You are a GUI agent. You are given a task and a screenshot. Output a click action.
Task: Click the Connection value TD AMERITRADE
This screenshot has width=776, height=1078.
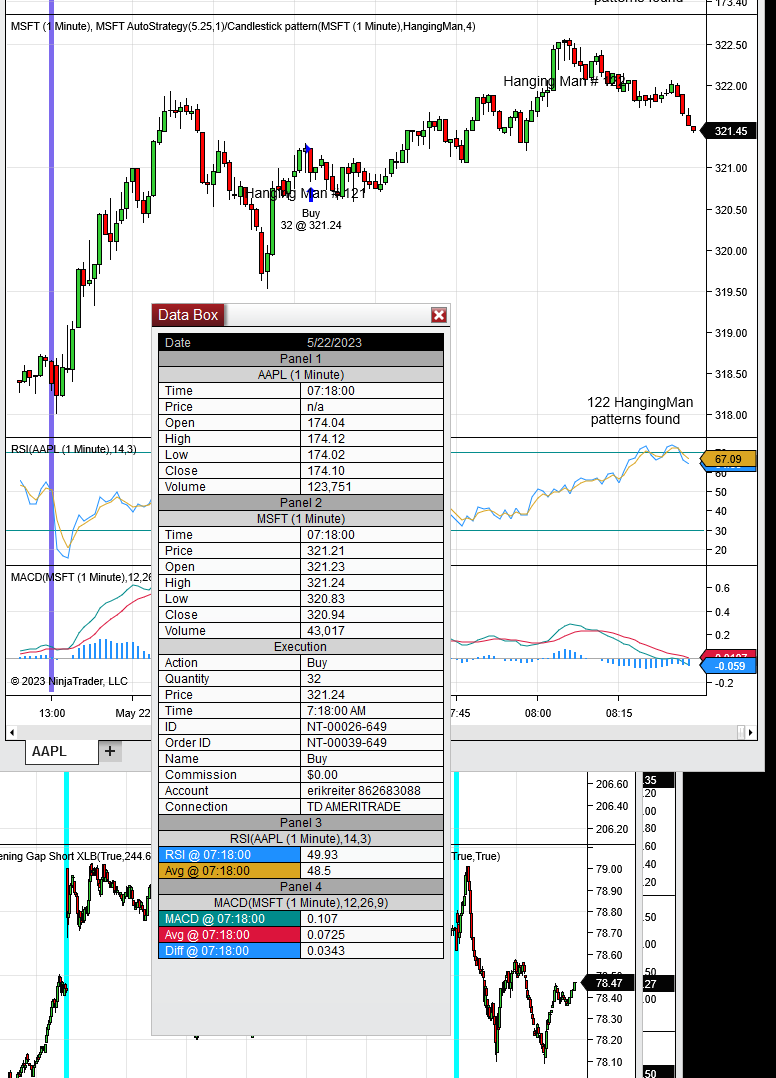tap(353, 806)
